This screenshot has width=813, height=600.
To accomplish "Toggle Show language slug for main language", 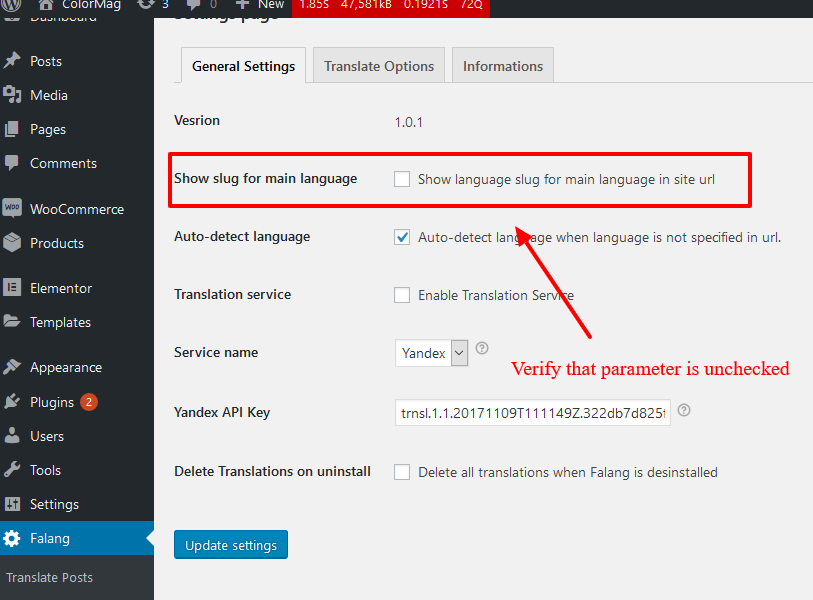I will [x=402, y=179].
